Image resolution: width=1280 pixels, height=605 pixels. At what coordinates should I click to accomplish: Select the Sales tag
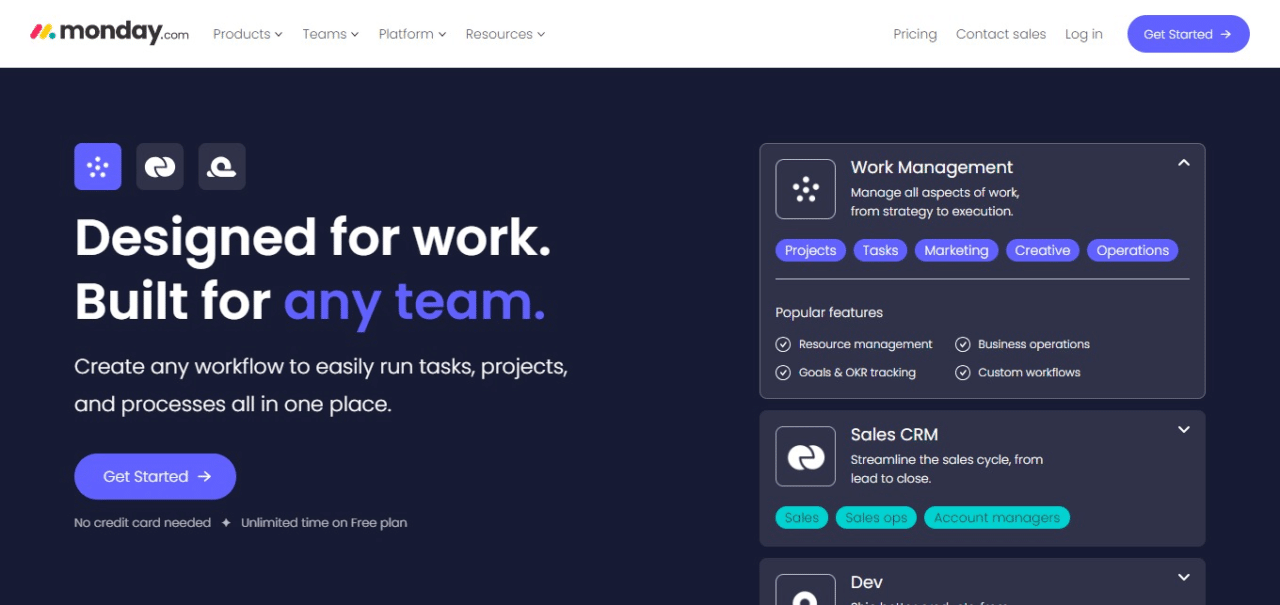(802, 517)
